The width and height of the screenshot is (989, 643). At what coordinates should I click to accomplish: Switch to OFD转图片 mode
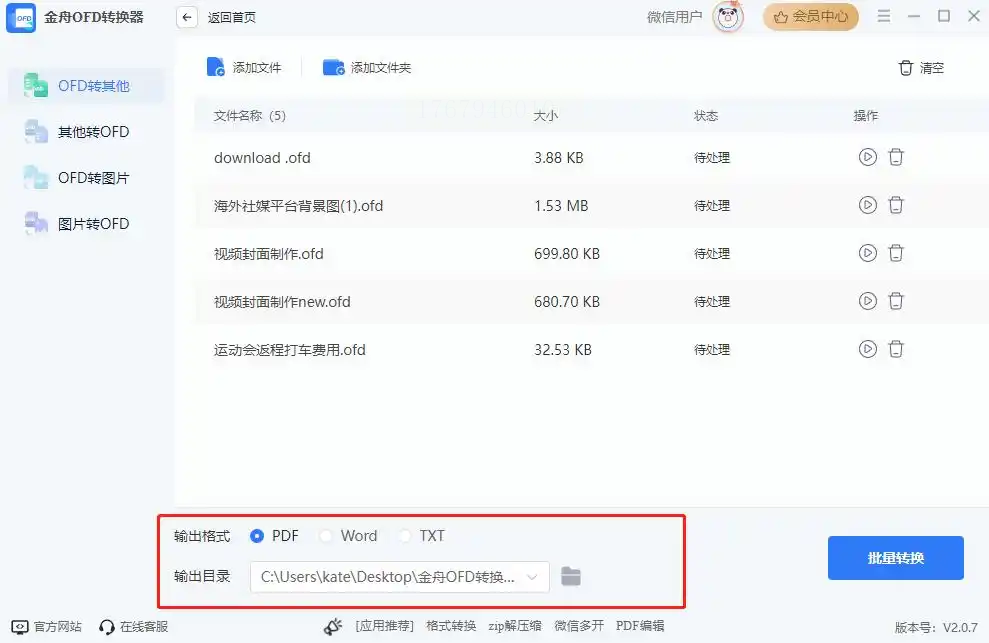pyautogui.click(x=86, y=178)
